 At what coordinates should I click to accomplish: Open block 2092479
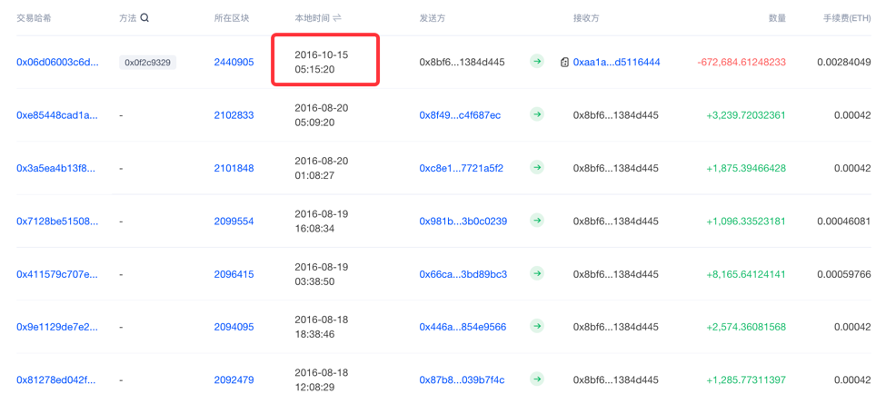coord(234,380)
